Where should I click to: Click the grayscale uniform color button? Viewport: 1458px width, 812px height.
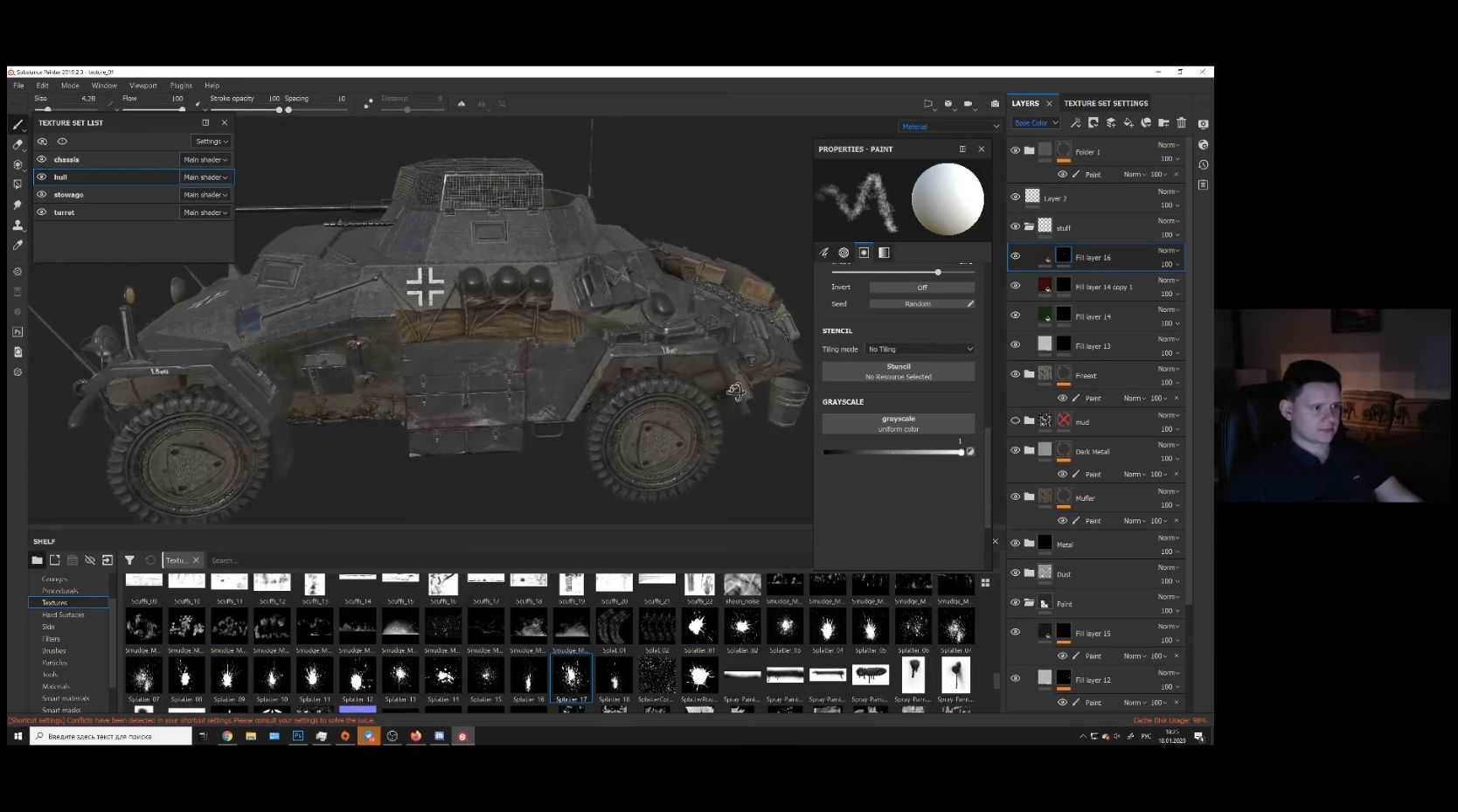coord(899,424)
